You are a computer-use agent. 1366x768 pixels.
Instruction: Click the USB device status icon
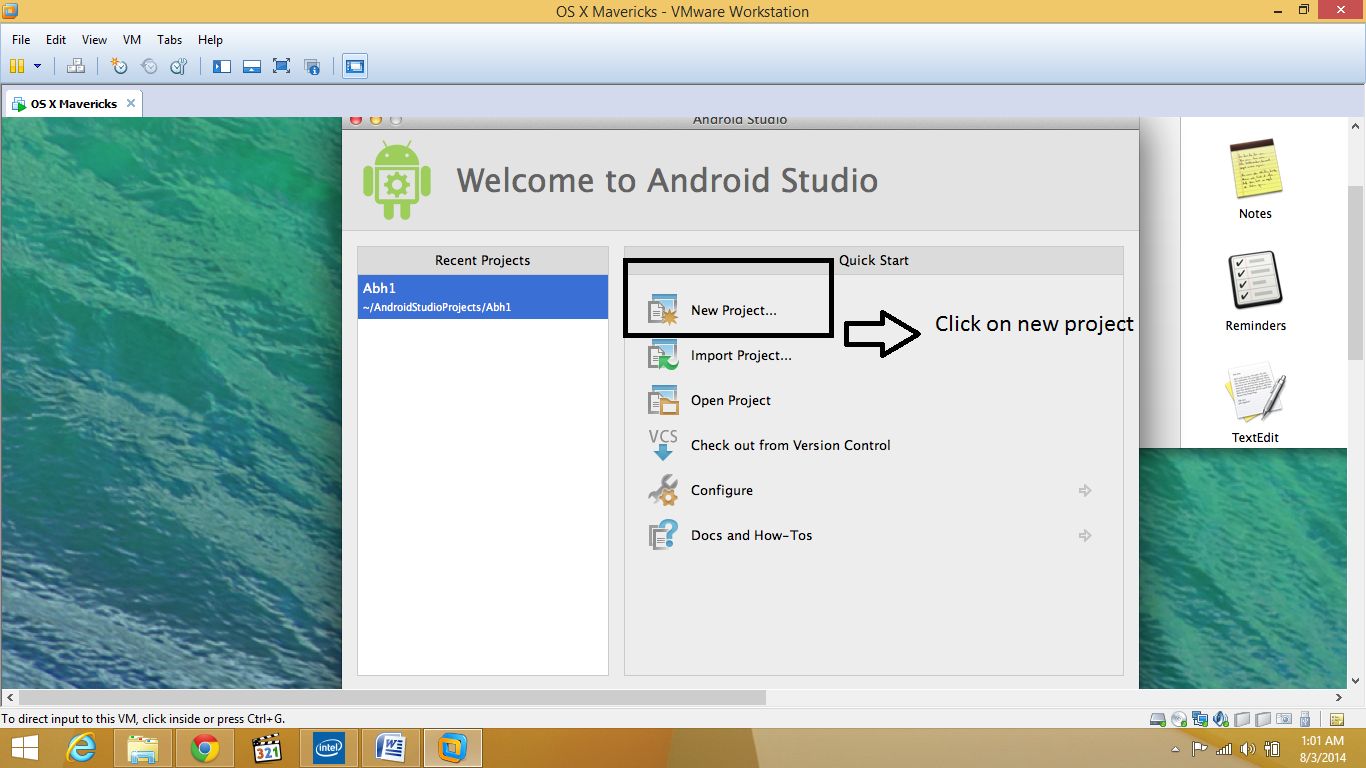click(x=1304, y=719)
